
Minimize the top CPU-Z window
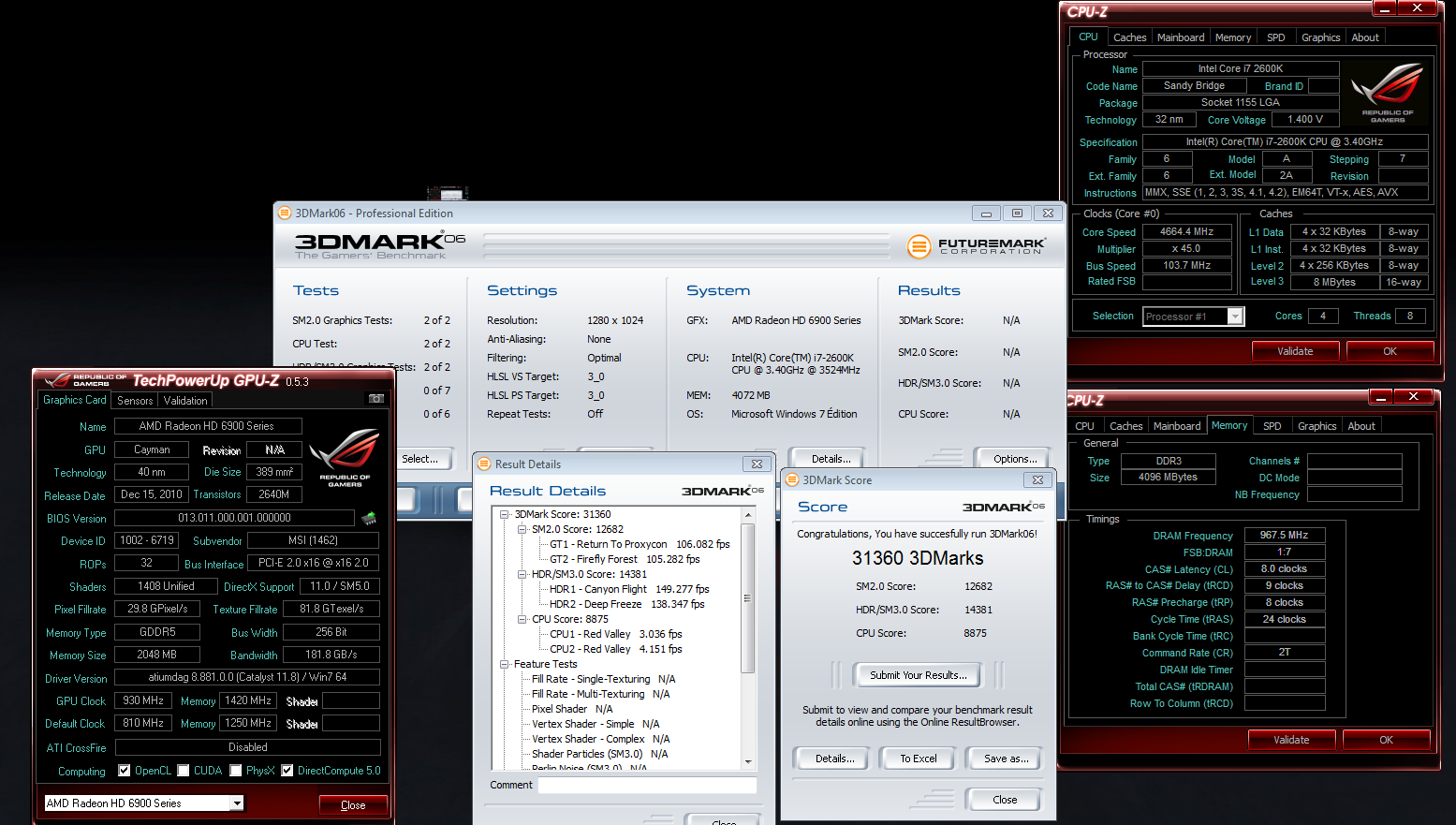(1385, 8)
